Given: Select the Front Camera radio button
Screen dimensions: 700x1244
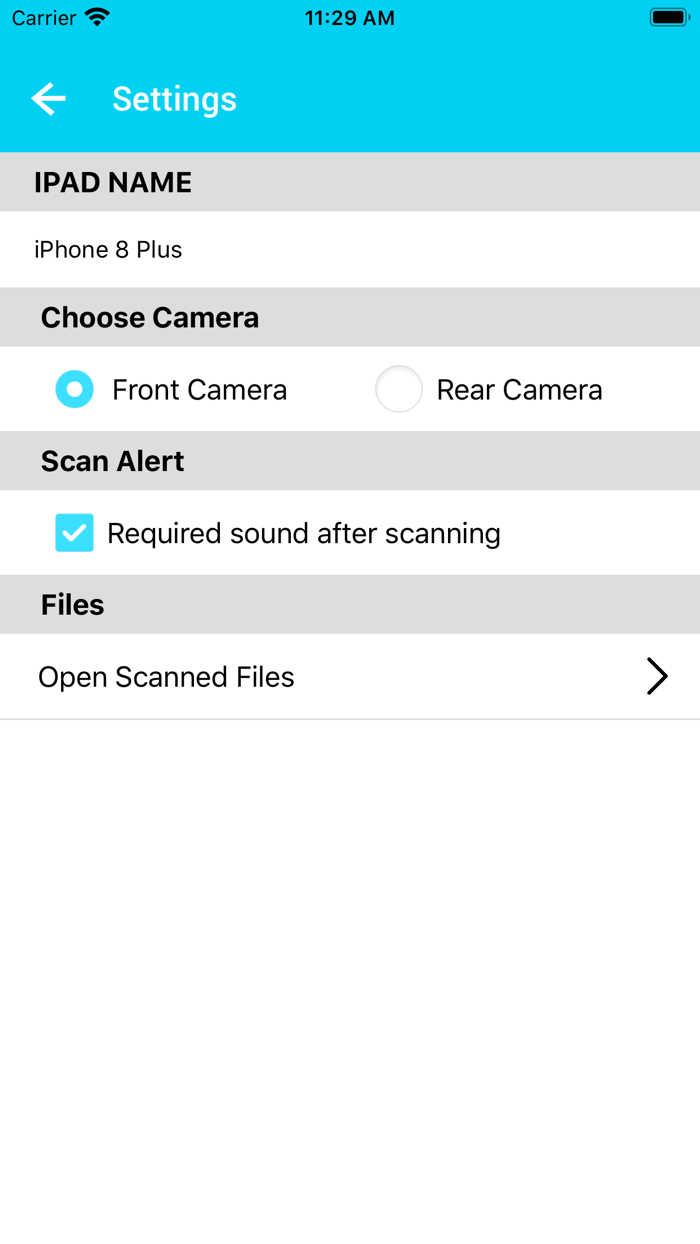Looking at the screenshot, I should pyautogui.click(x=74, y=389).
